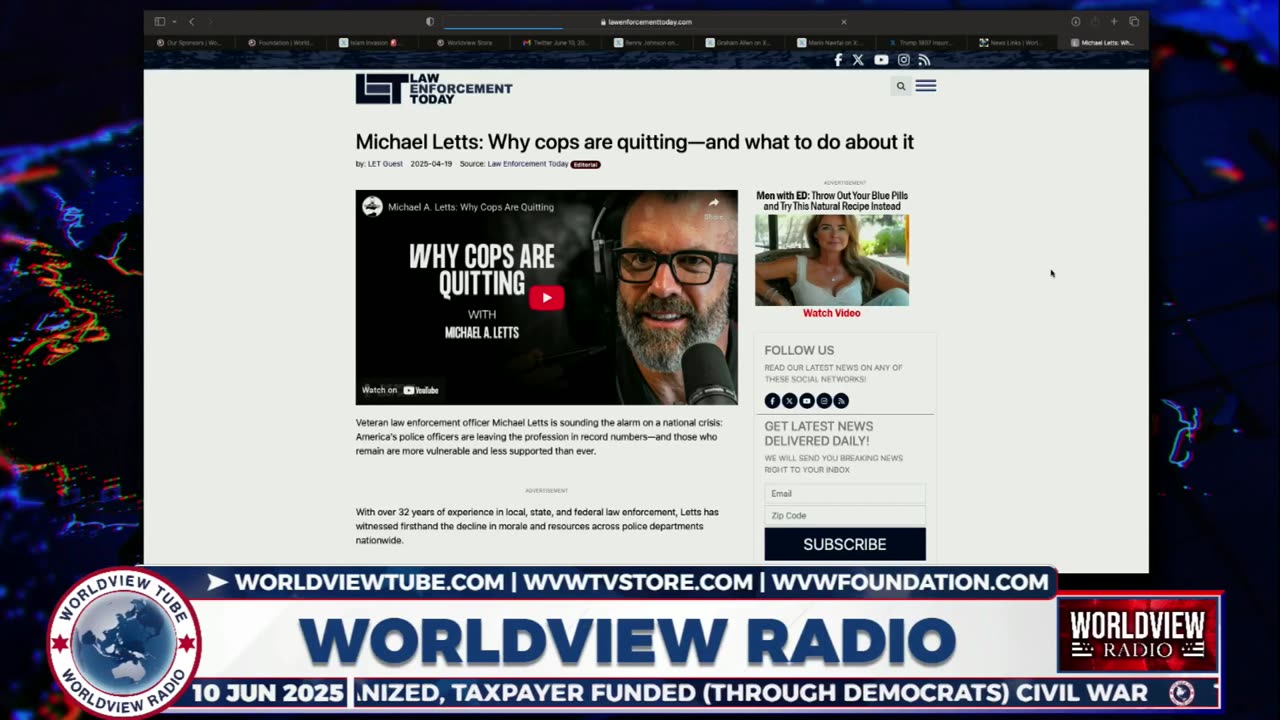Click the Email input field
This screenshot has height=720, width=1280.
[845, 493]
